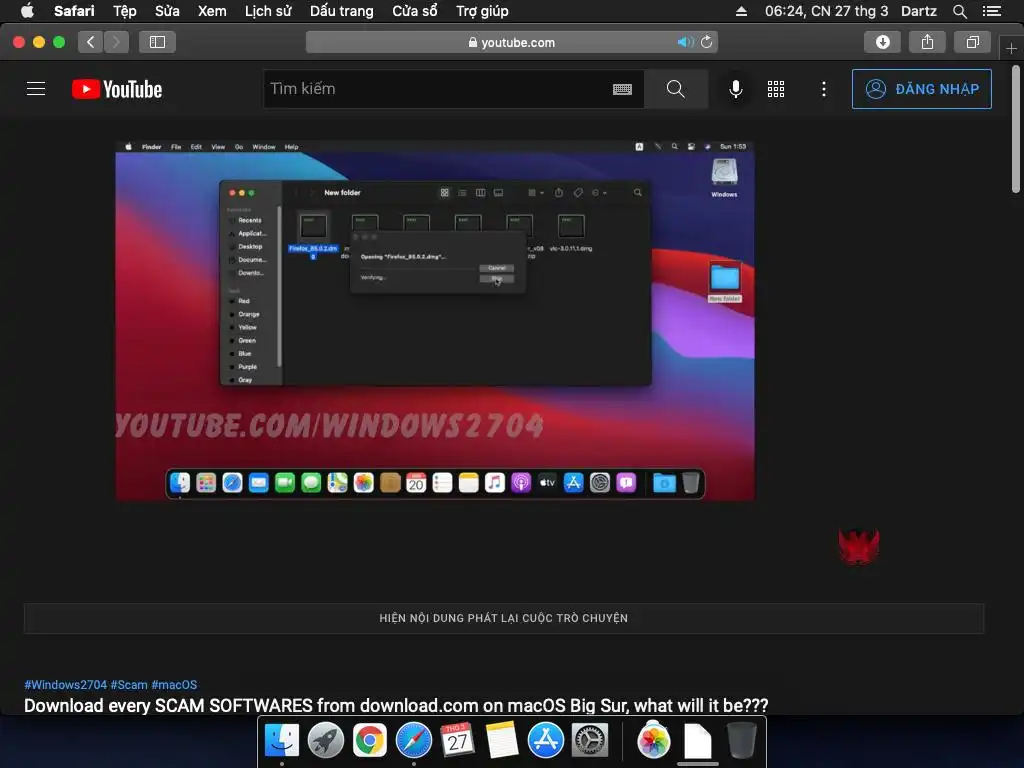This screenshot has width=1024, height=768.
Task: Go back with Safari back arrow
Action: (x=91, y=42)
